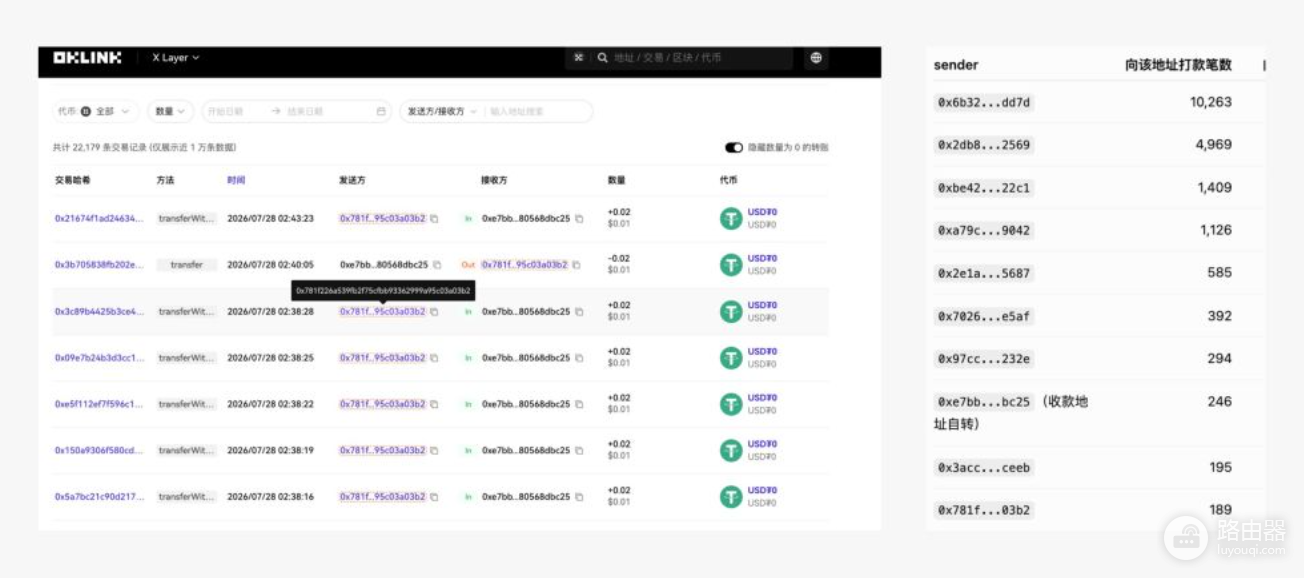The image size is (1304, 578).
Task: Select sender 0x2db8...2569 in the side table
Action: pyautogui.click(x=984, y=145)
